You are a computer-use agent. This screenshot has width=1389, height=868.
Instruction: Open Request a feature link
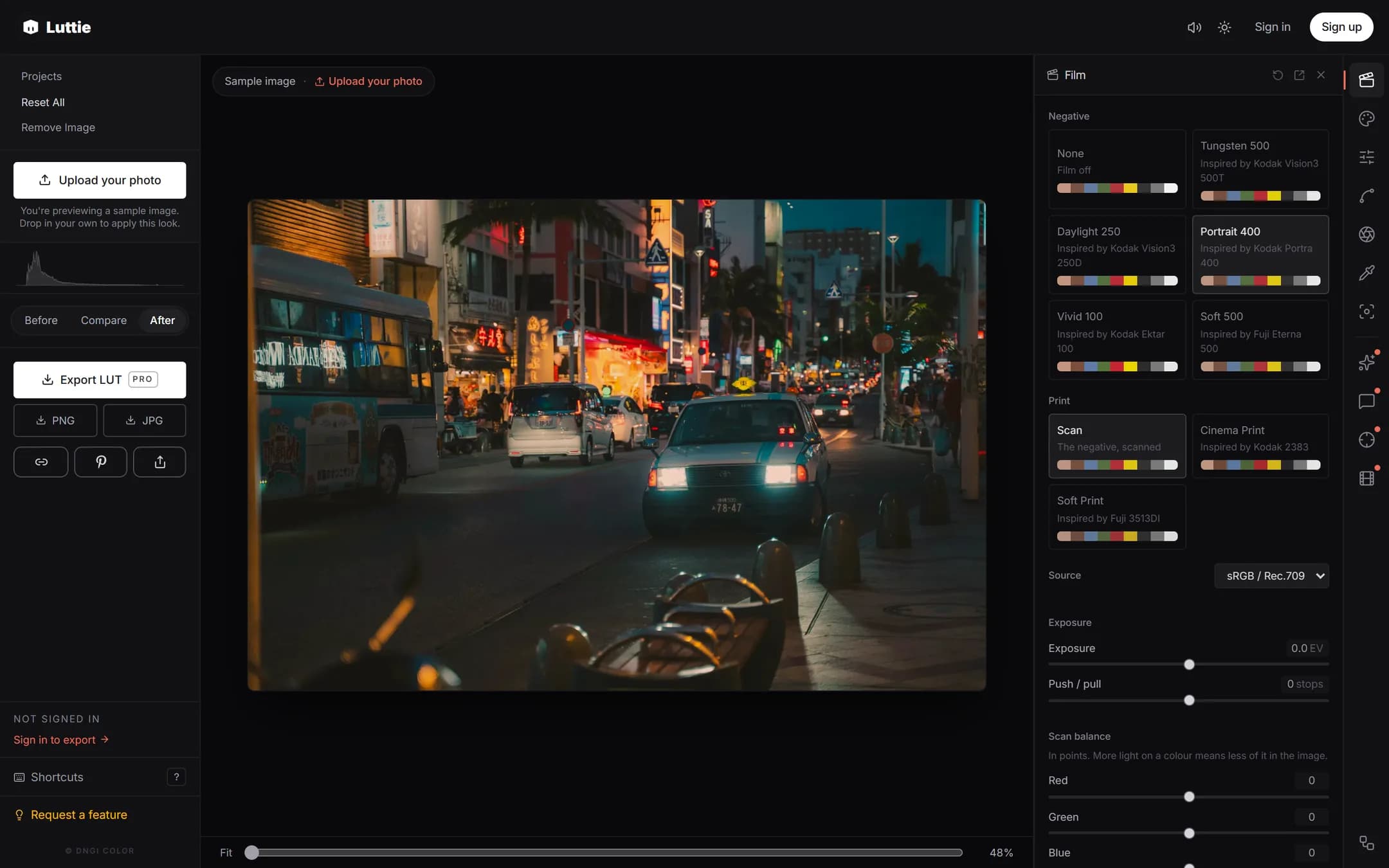(71, 815)
